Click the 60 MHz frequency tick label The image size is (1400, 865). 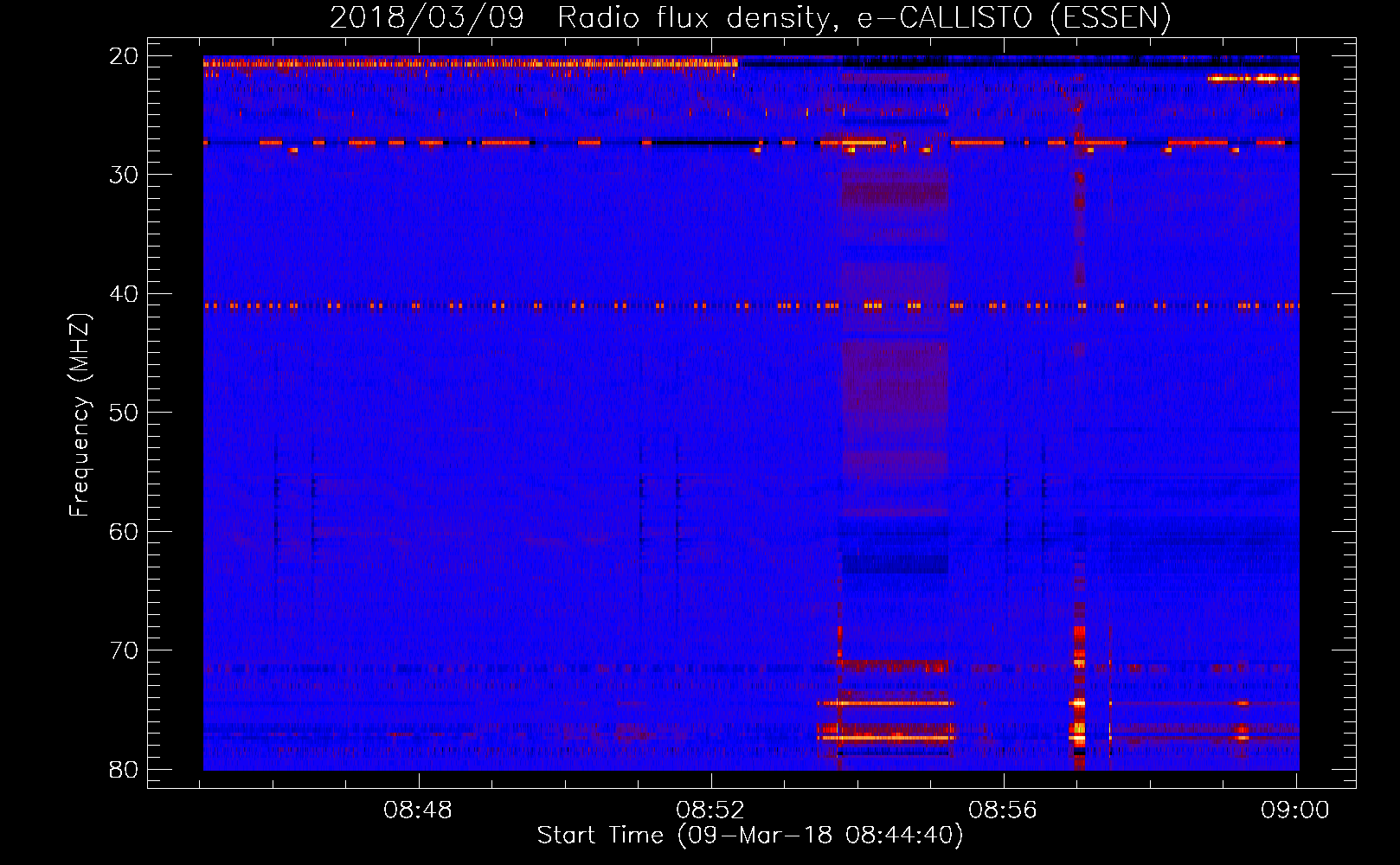coord(124,532)
